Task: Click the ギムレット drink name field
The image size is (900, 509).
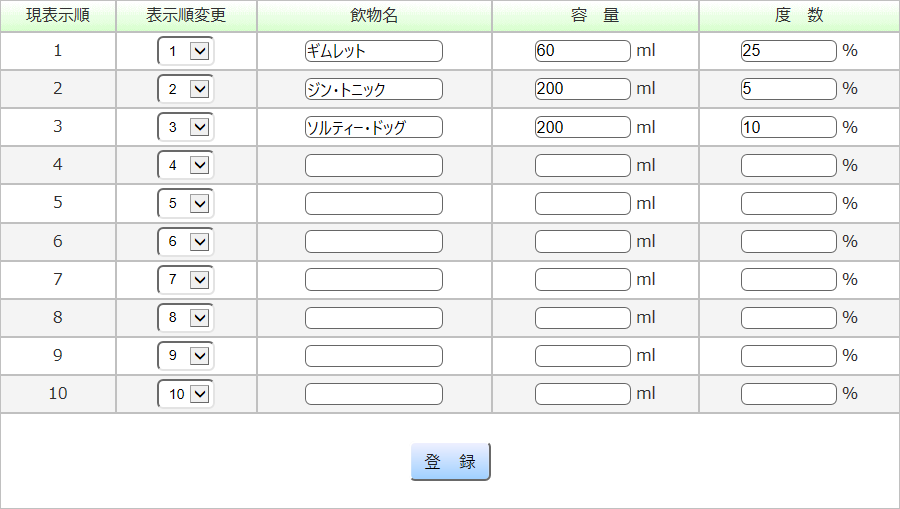Action: click(373, 51)
